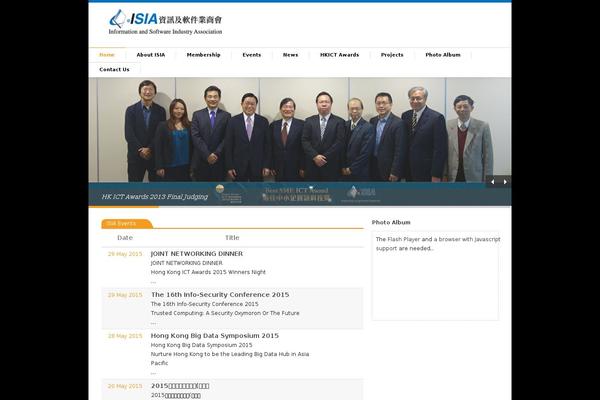Viewport: 600px width, 400px height.
Task: Open About ISIA menu
Action: 151,55
